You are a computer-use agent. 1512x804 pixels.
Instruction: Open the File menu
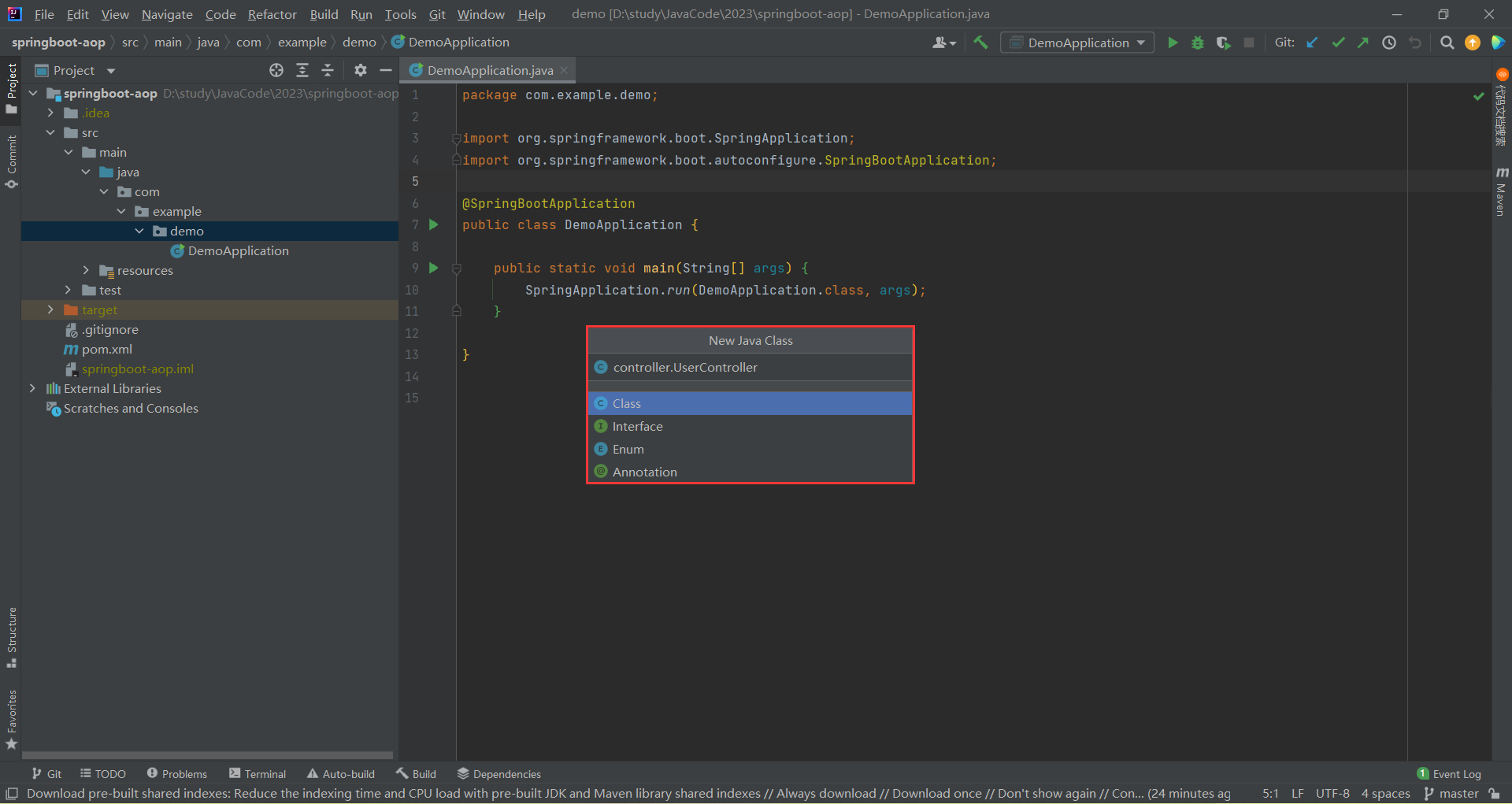pos(44,14)
